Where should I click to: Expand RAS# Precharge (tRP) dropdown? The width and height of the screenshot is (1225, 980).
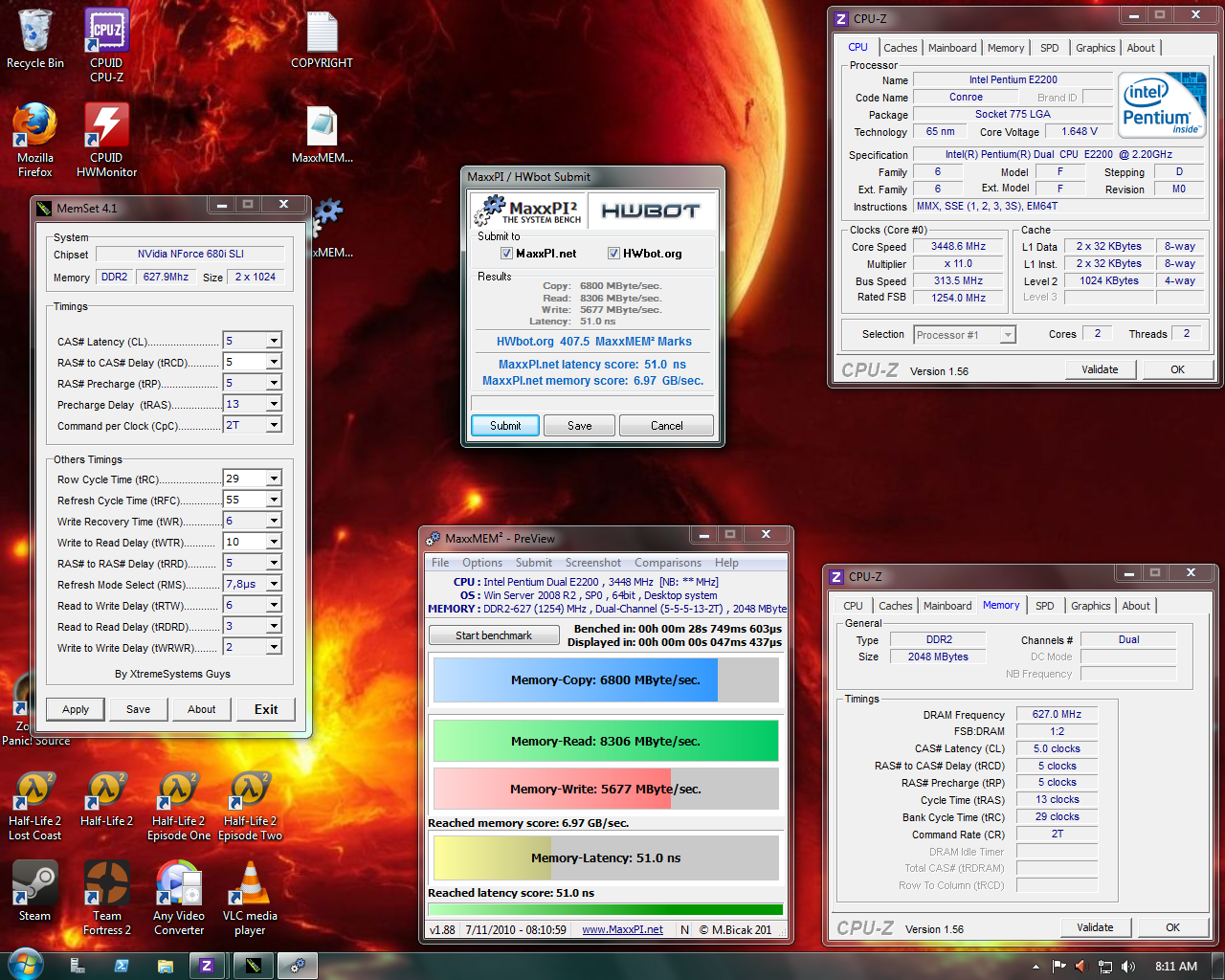click(274, 383)
